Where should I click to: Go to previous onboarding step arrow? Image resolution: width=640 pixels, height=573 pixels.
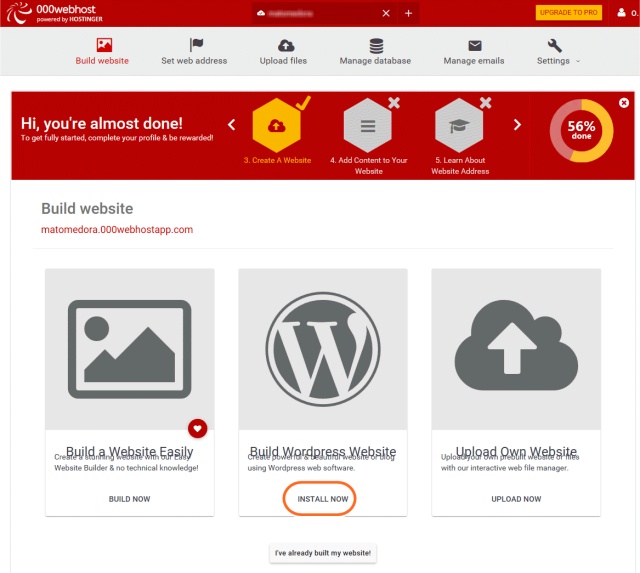tap(231, 124)
